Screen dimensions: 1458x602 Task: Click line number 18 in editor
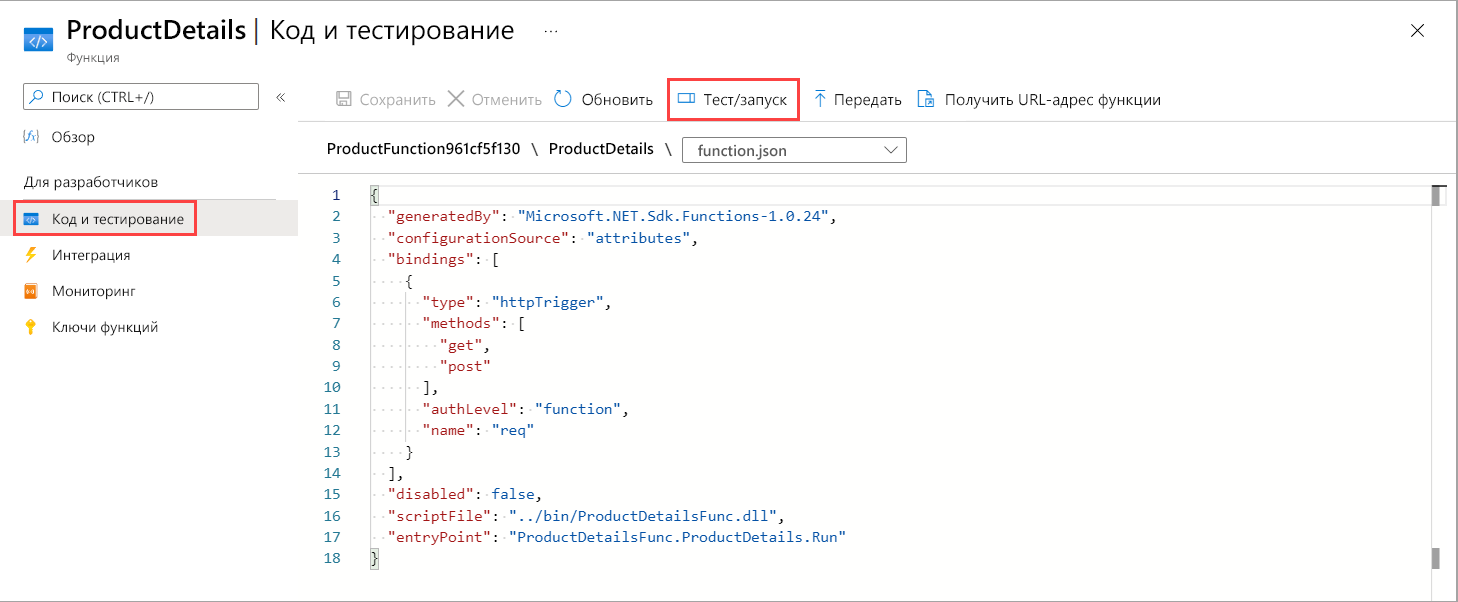[x=332, y=559]
